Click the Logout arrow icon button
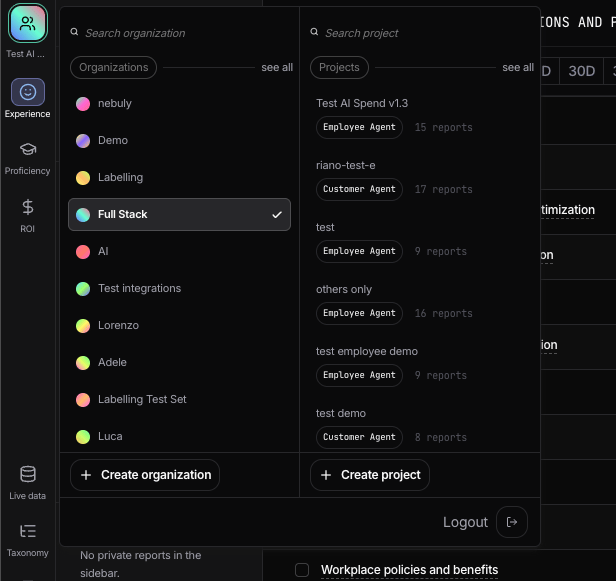This screenshot has height=581, width=616. click(x=512, y=522)
